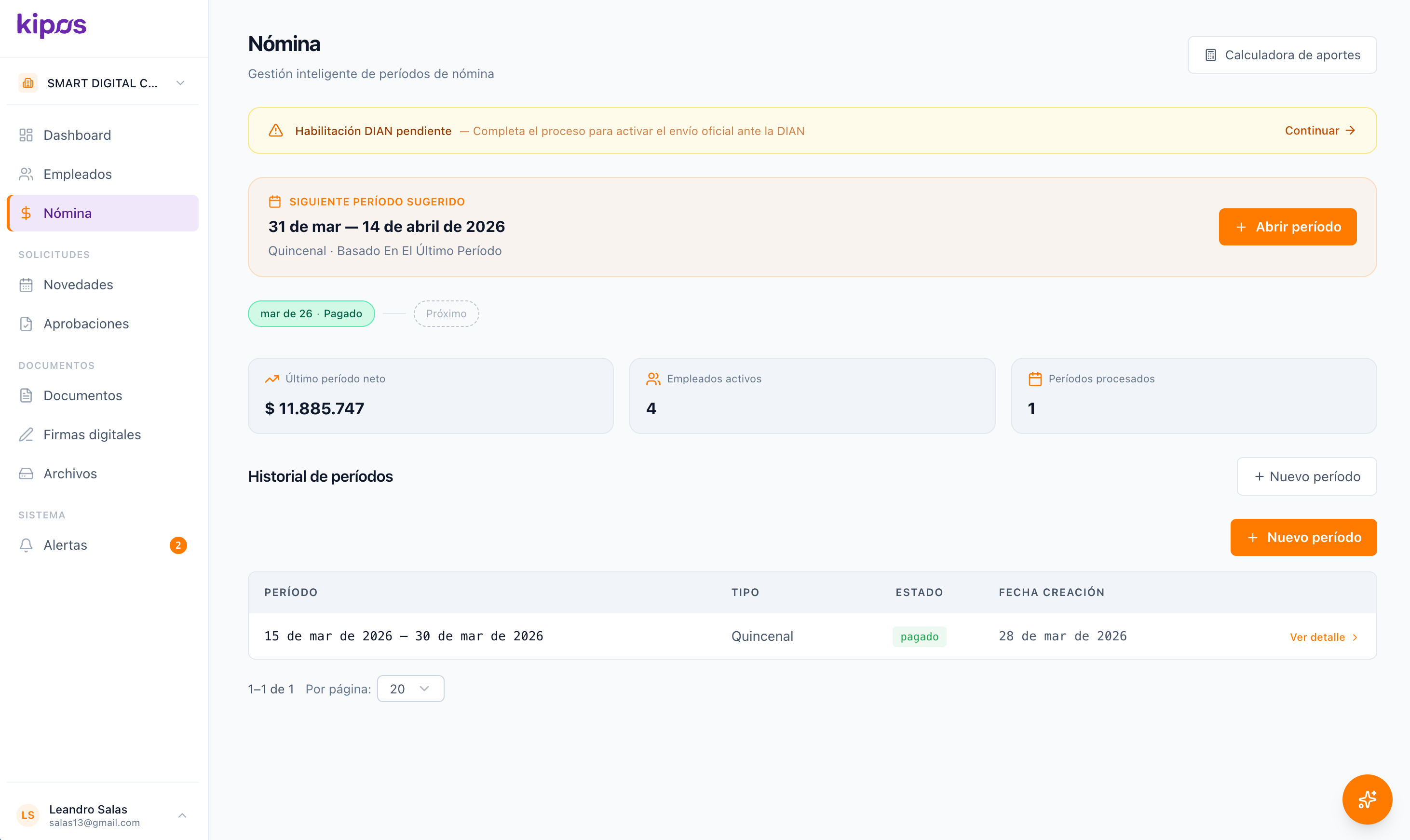The width and height of the screenshot is (1410, 840).
Task: Click the Aprobaciones document-check icon
Action: point(26,324)
